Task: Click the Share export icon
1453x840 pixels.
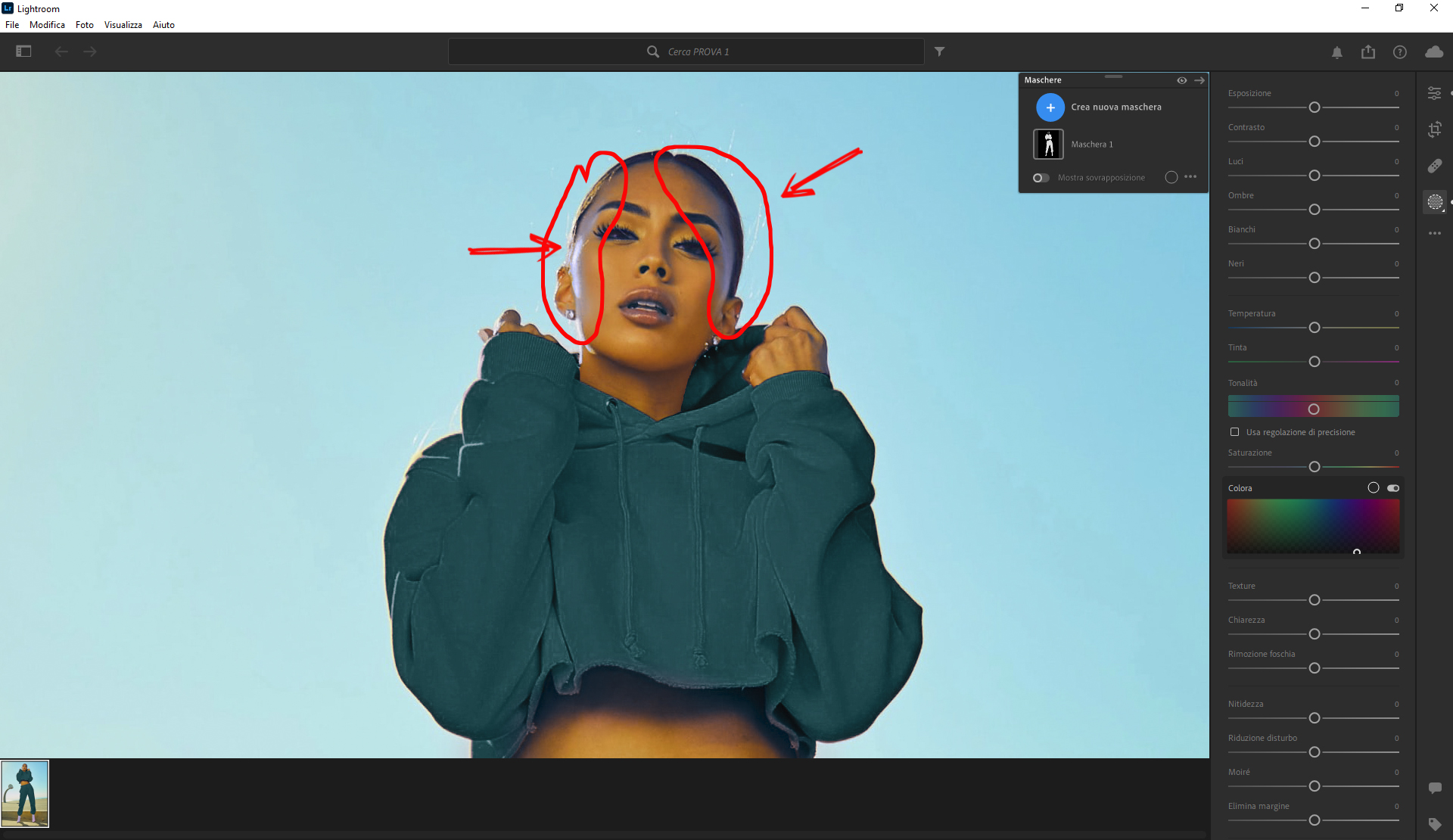Action: pos(1368,52)
